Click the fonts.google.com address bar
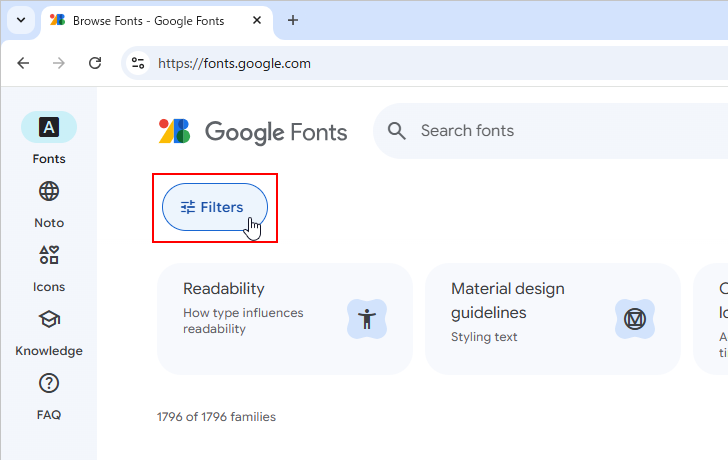This screenshot has height=460, width=728. pos(424,63)
